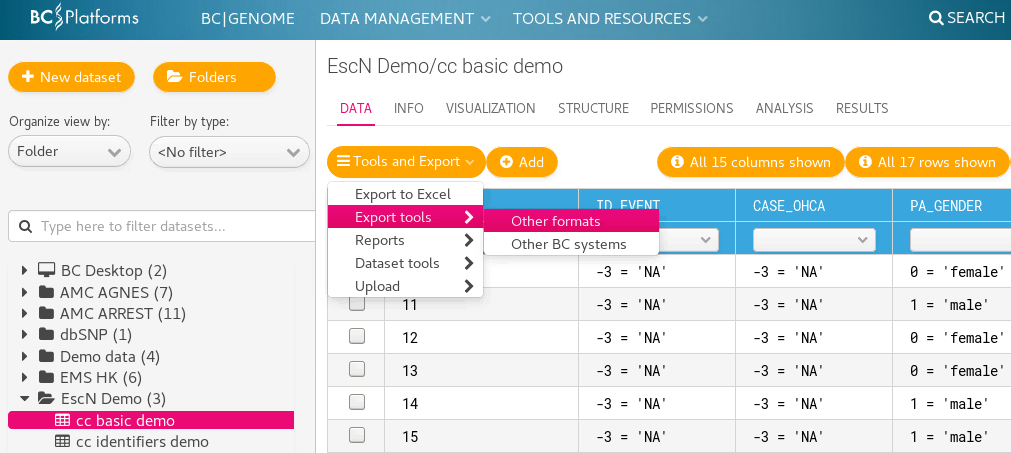Select the Export tools menu item
Screen dimensions: 1011x453
[x=406, y=217]
